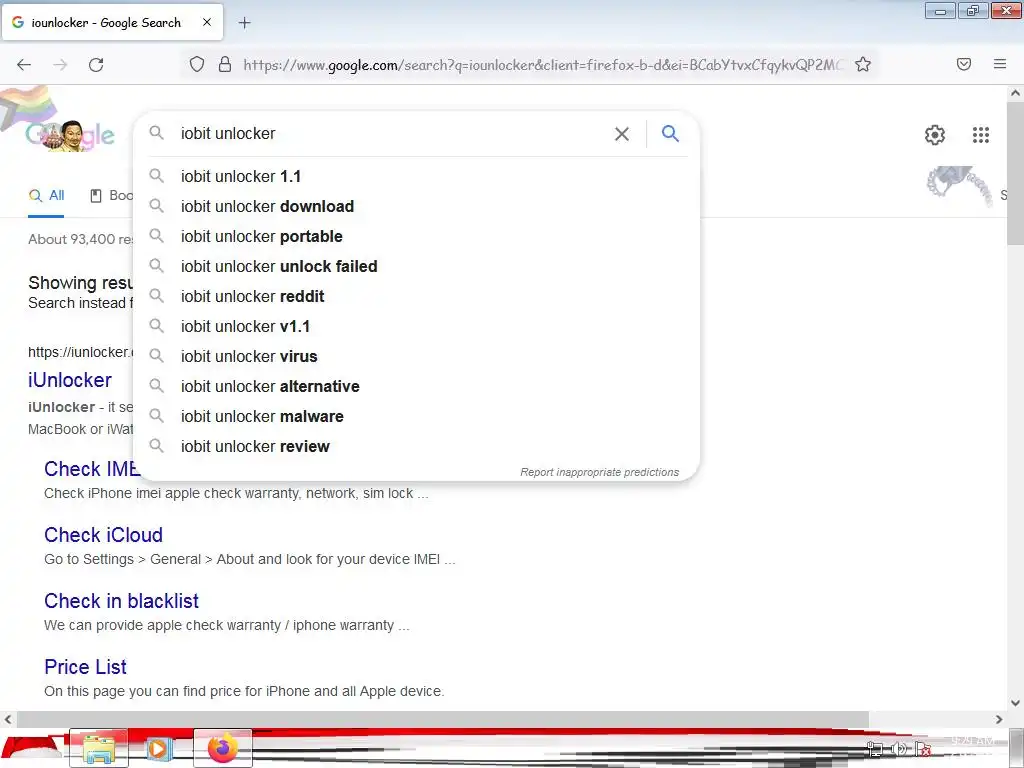The image size is (1024, 768).
Task: Click the address bar URL
Action: point(542,65)
